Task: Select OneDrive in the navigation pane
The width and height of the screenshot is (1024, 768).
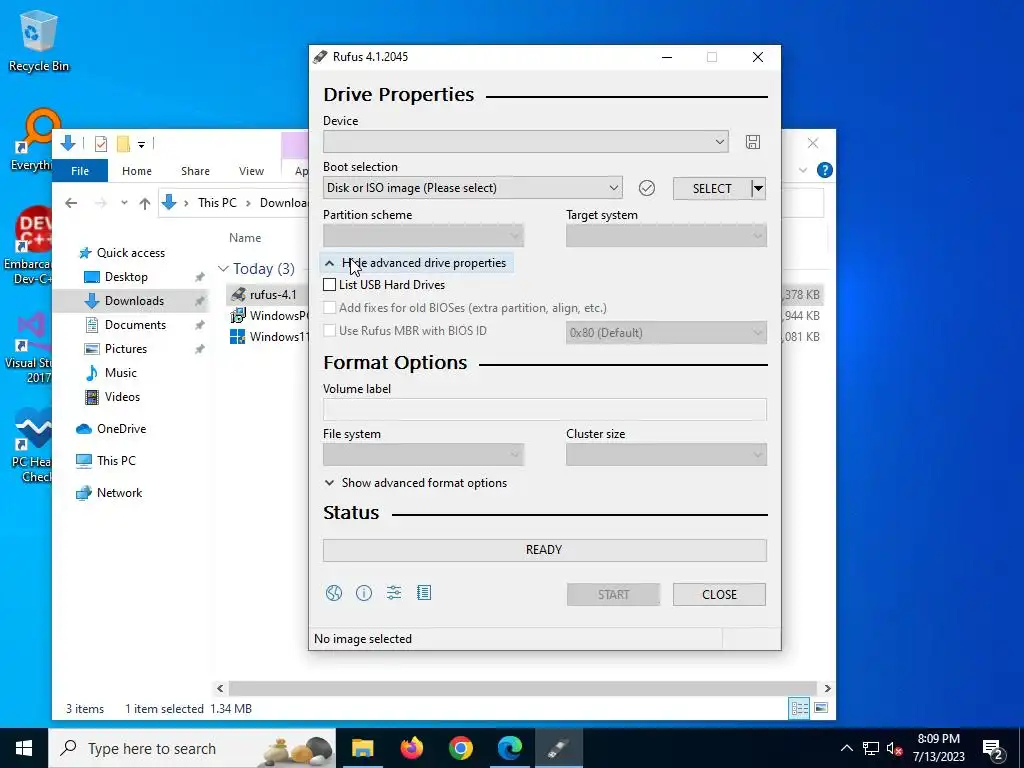Action: point(121,429)
